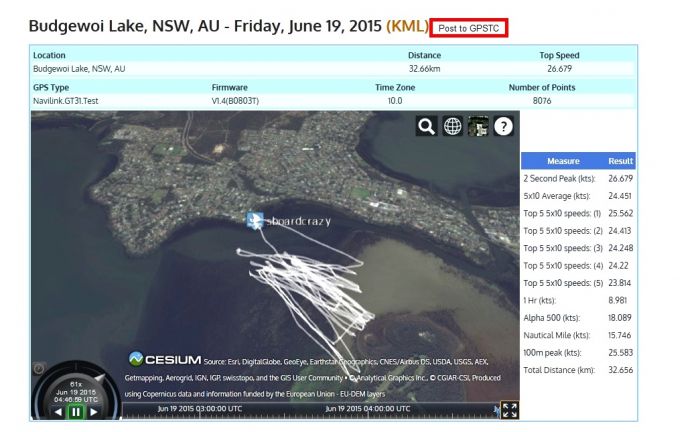Viewport: 700px width, 432px height.
Task: Play the animation in reverse
Action: pyautogui.click(x=58, y=411)
